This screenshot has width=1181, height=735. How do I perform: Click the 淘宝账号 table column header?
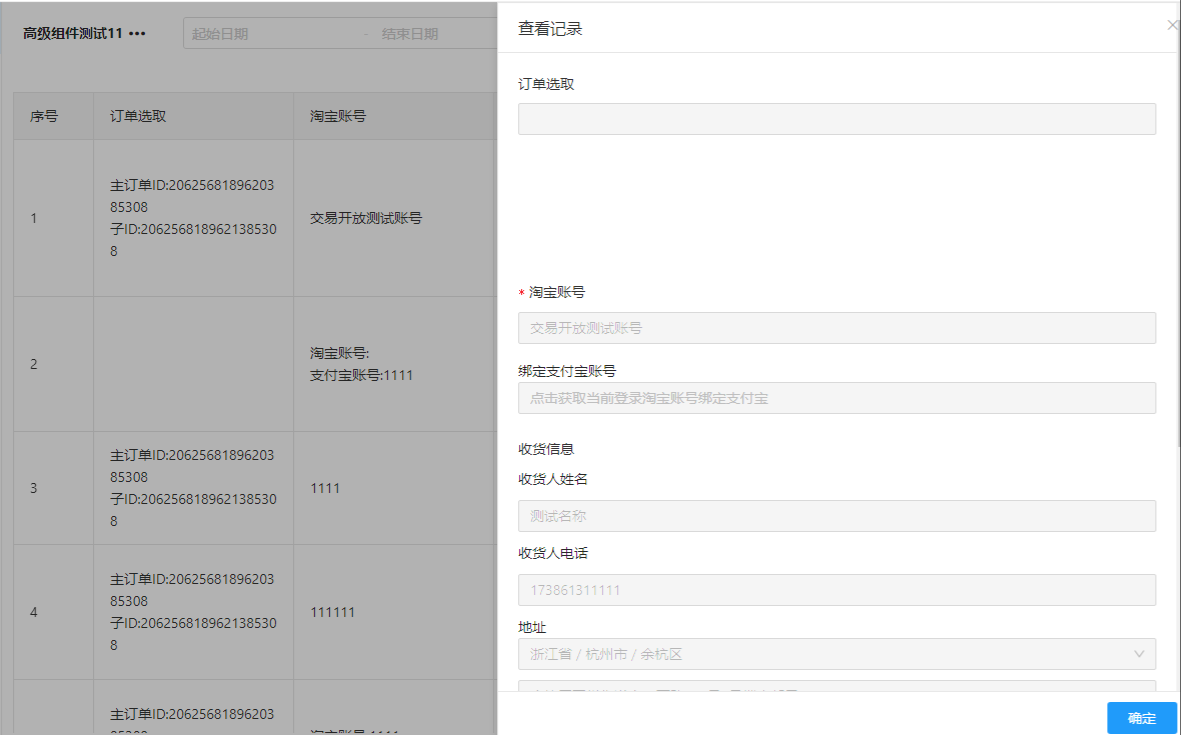point(338,116)
